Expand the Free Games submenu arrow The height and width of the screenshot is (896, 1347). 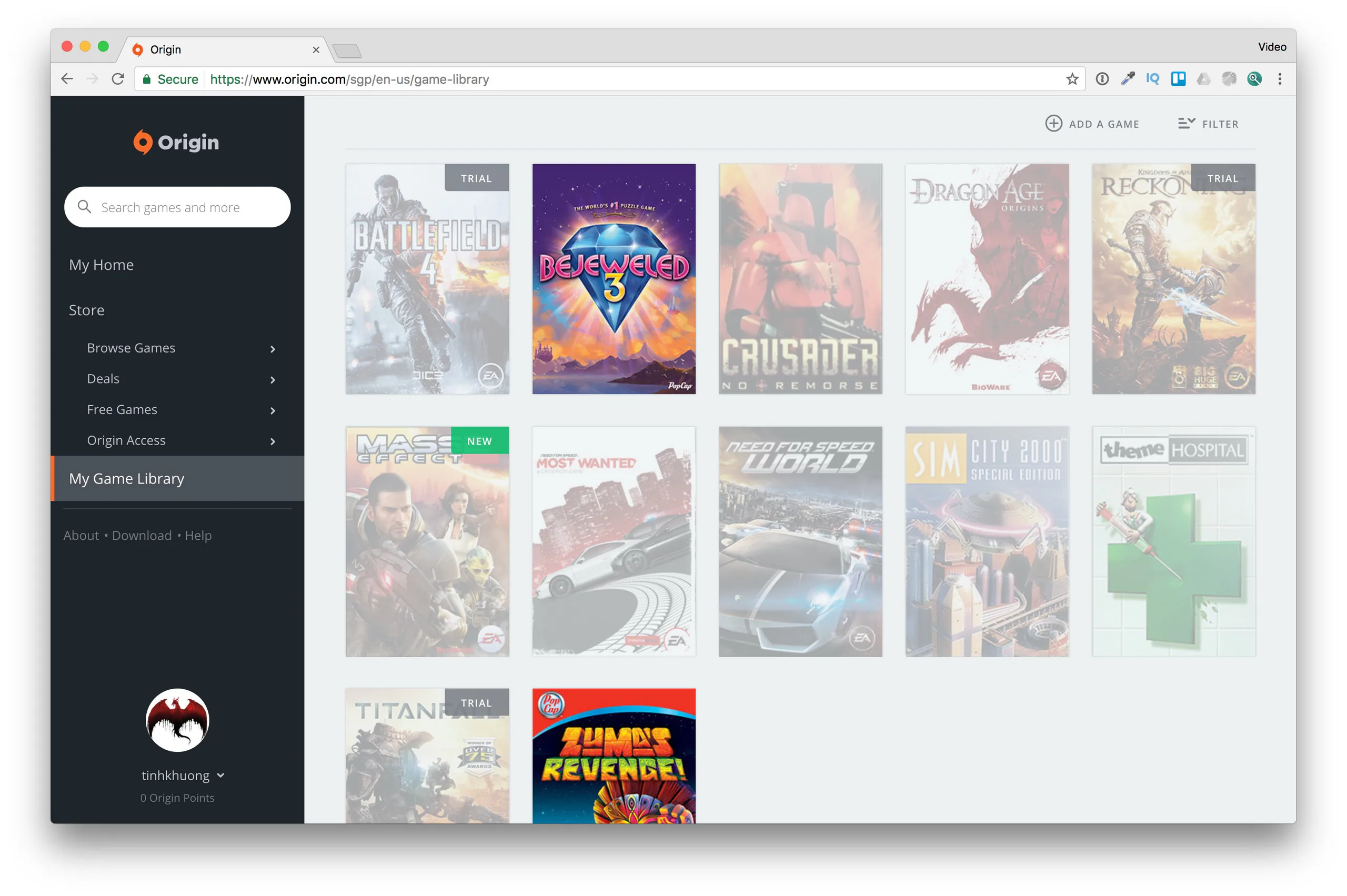pyautogui.click(x=273, y=410)
